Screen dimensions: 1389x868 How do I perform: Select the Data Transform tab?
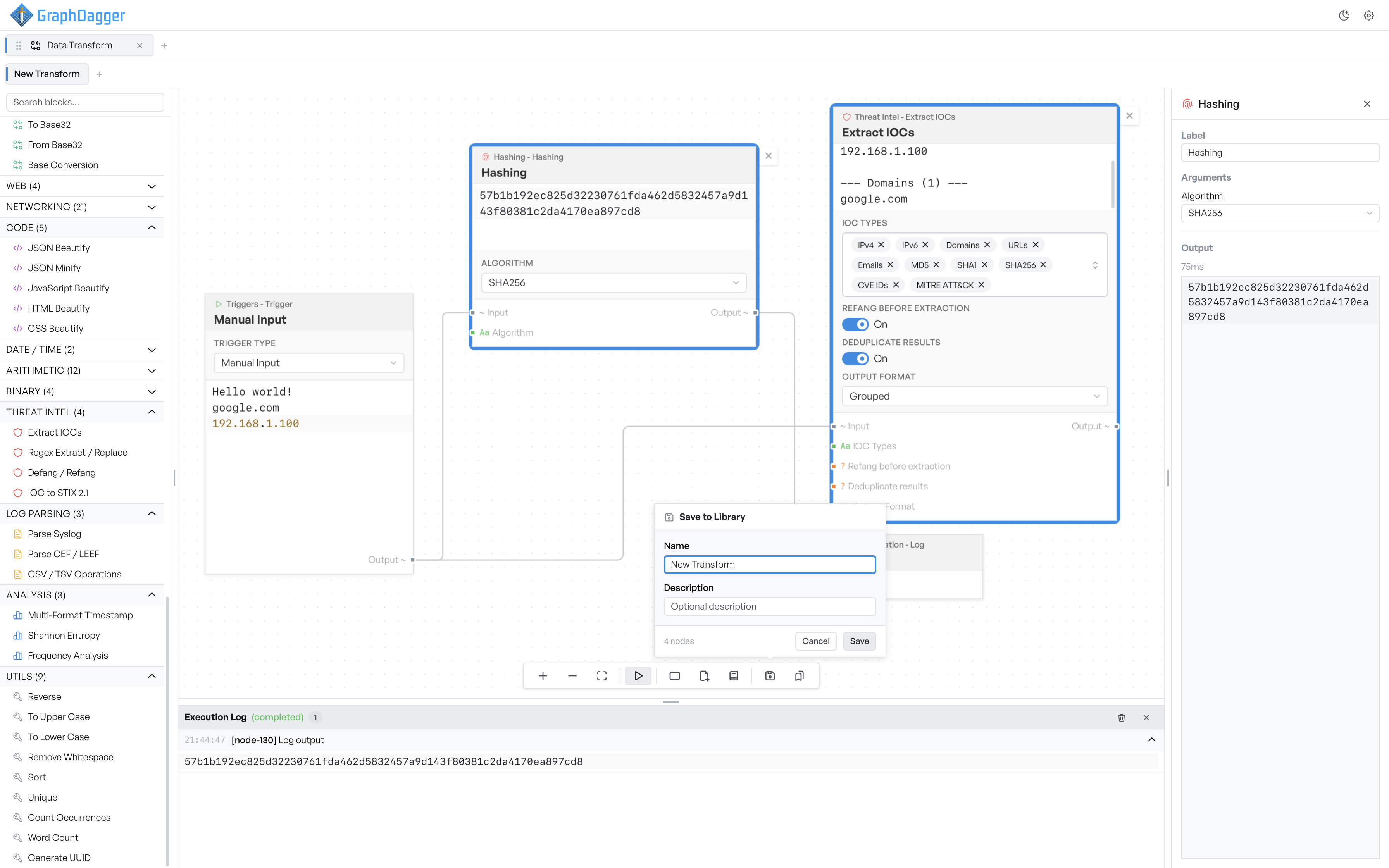(x=79, y=45)
